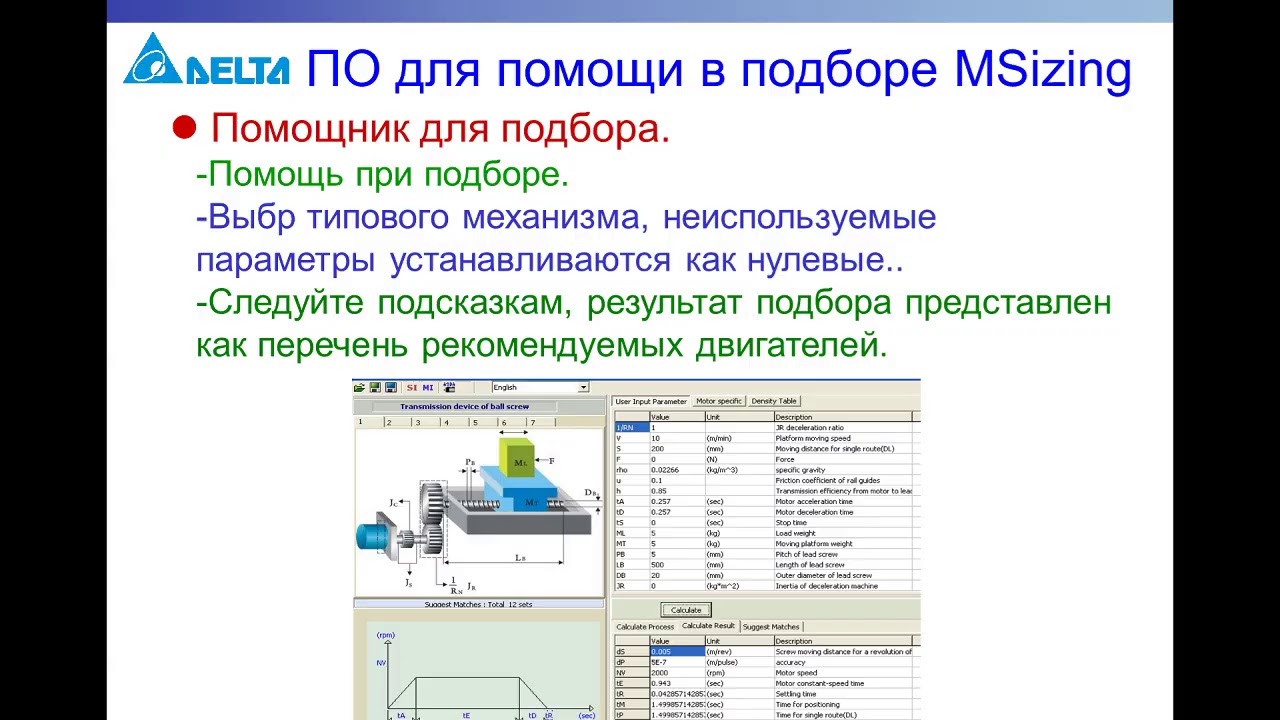Image resolution: width=1280 pixels, height=720 pixels.
Task: Click the F force value cell
Action: pyautogui.click(x=677, y=459)
